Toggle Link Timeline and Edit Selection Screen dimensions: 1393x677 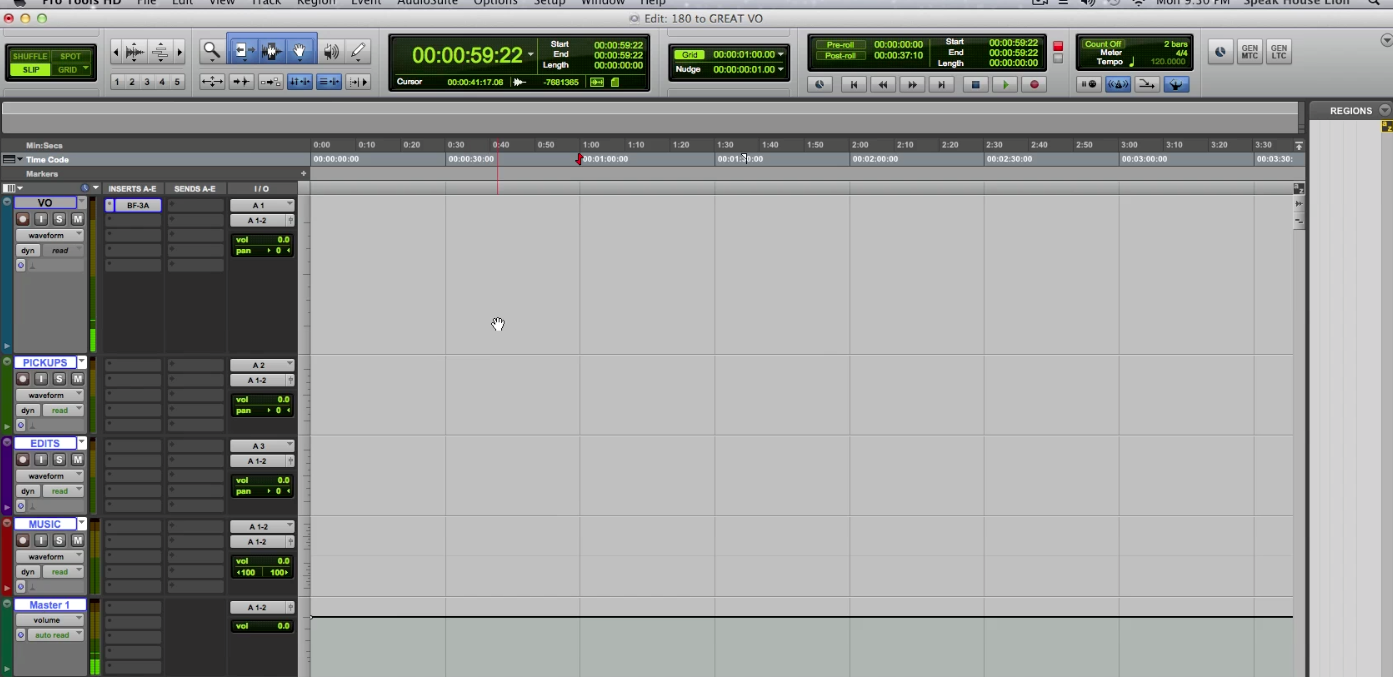coord(299,82)
